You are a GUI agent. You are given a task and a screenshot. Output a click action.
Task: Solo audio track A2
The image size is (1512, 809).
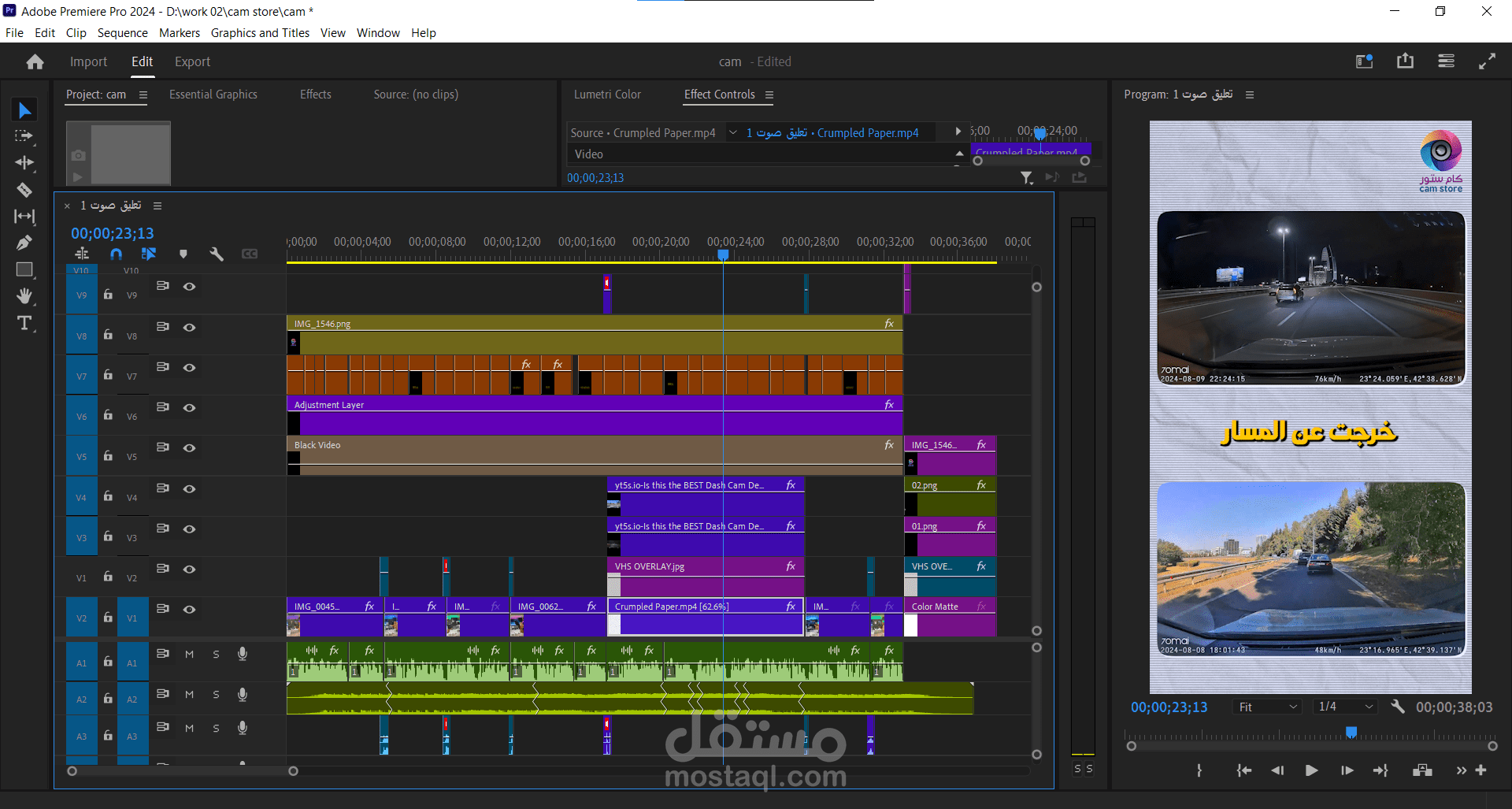tap(216, 694)
